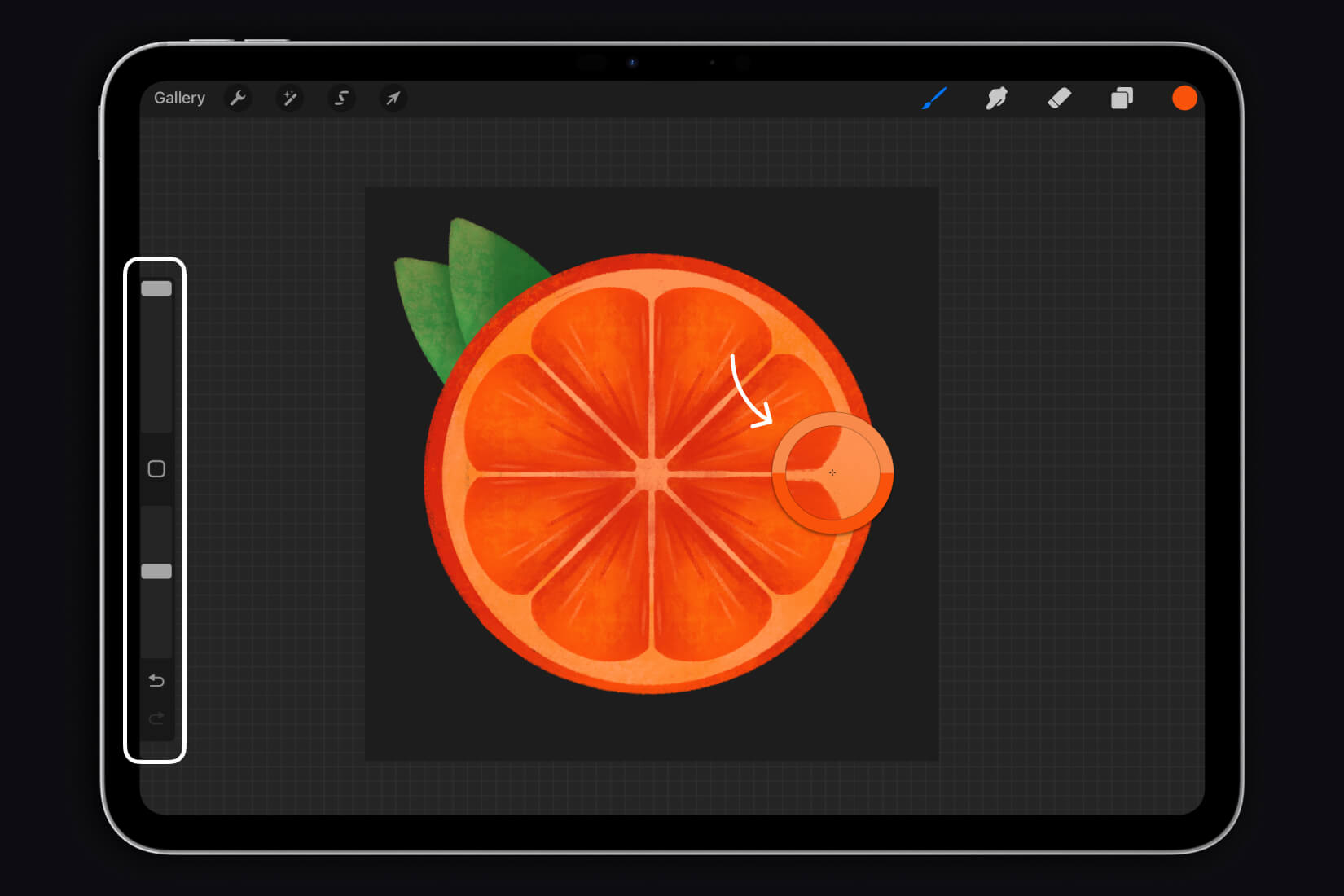Viewport: 1344px width, 896px height.
Task: Open the orange active color swatch
Action: [x=1184, y=98]
